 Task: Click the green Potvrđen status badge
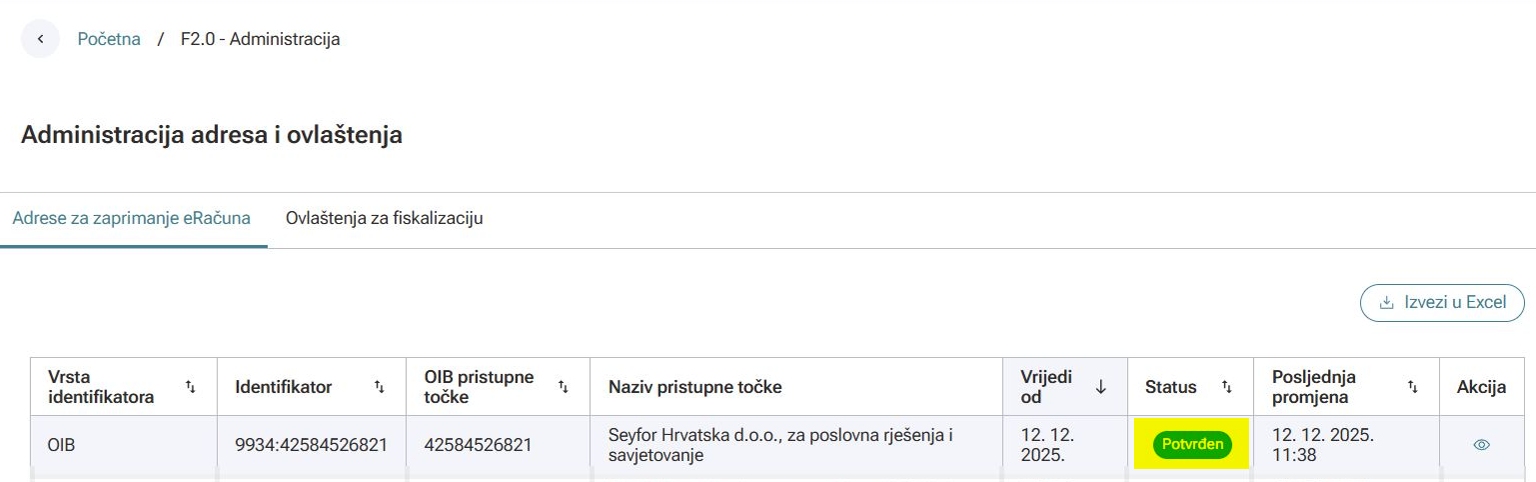coord(1192,444)
